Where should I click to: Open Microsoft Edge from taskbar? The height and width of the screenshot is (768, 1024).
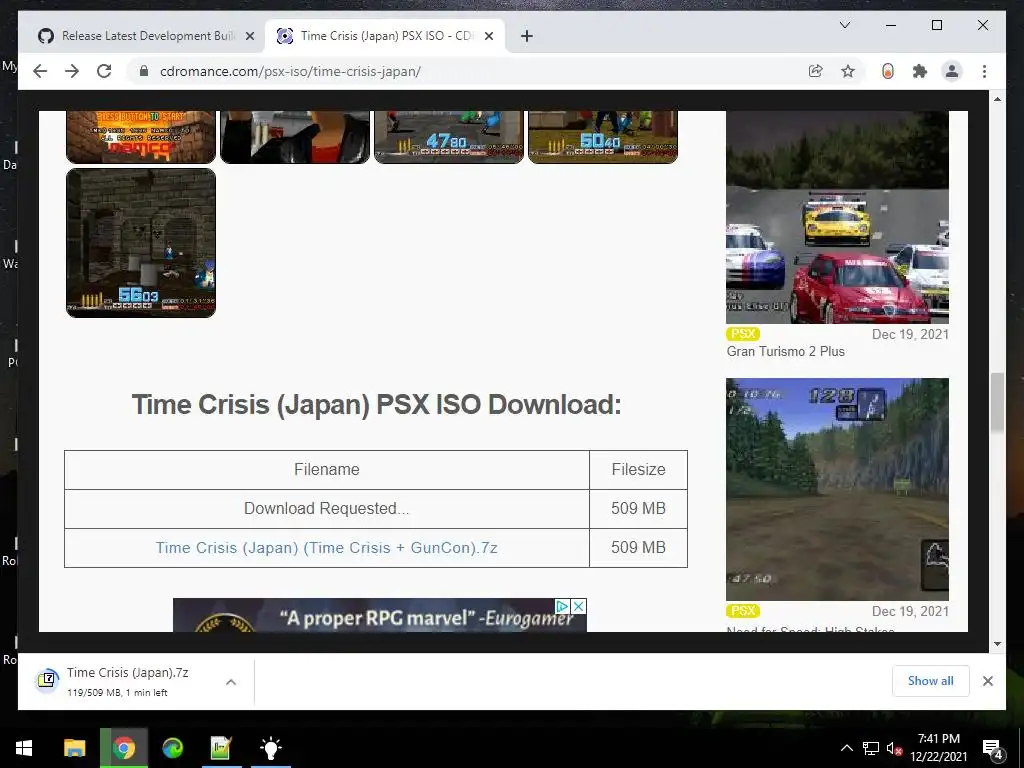point(172,748)
